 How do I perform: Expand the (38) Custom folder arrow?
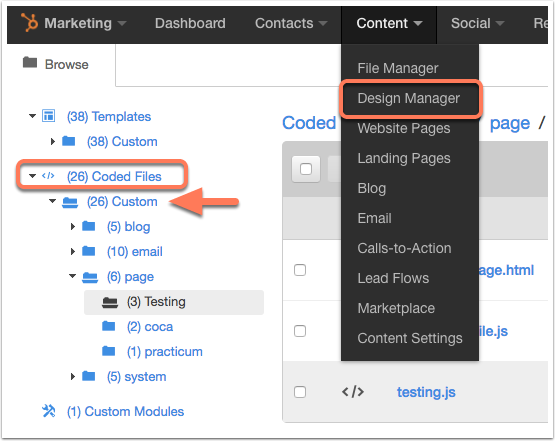click(x=53, y=141)
